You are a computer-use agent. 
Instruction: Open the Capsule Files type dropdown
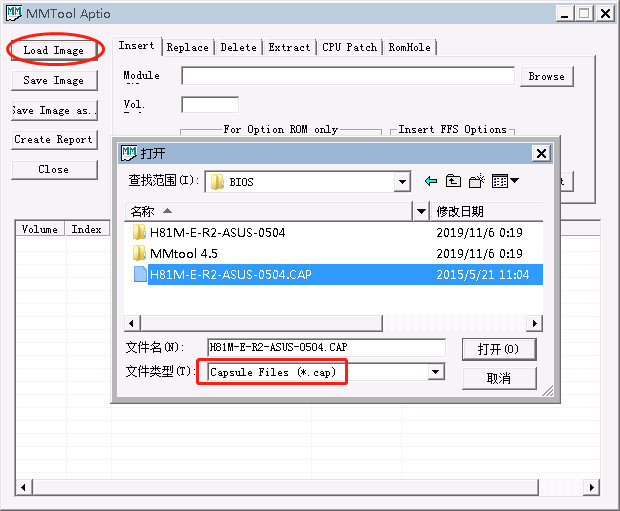coord(436,372)
